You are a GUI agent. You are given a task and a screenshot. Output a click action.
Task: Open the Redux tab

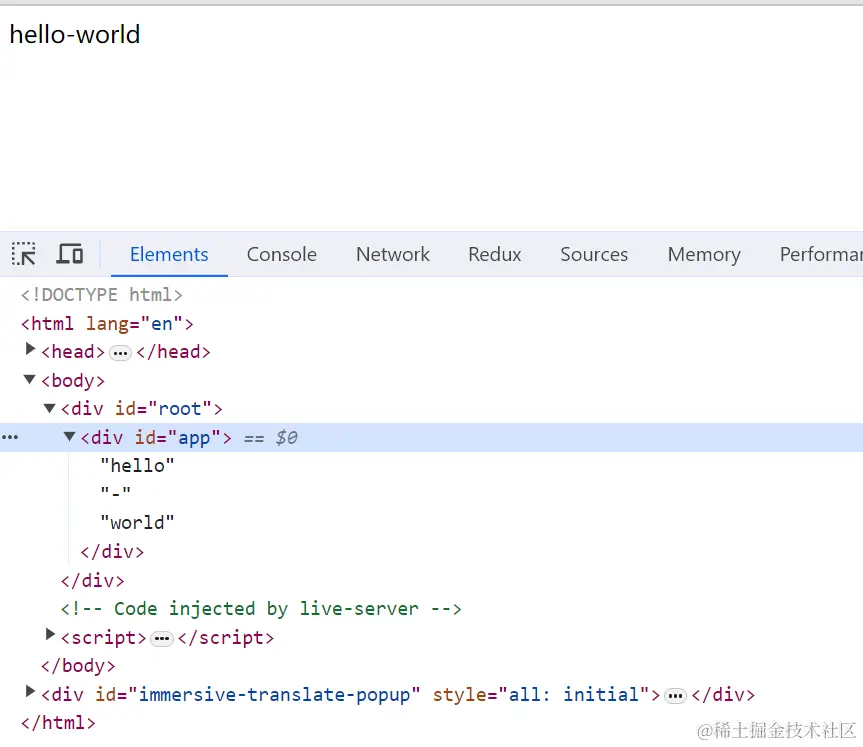pyautogui.click(x=494, y=254)
